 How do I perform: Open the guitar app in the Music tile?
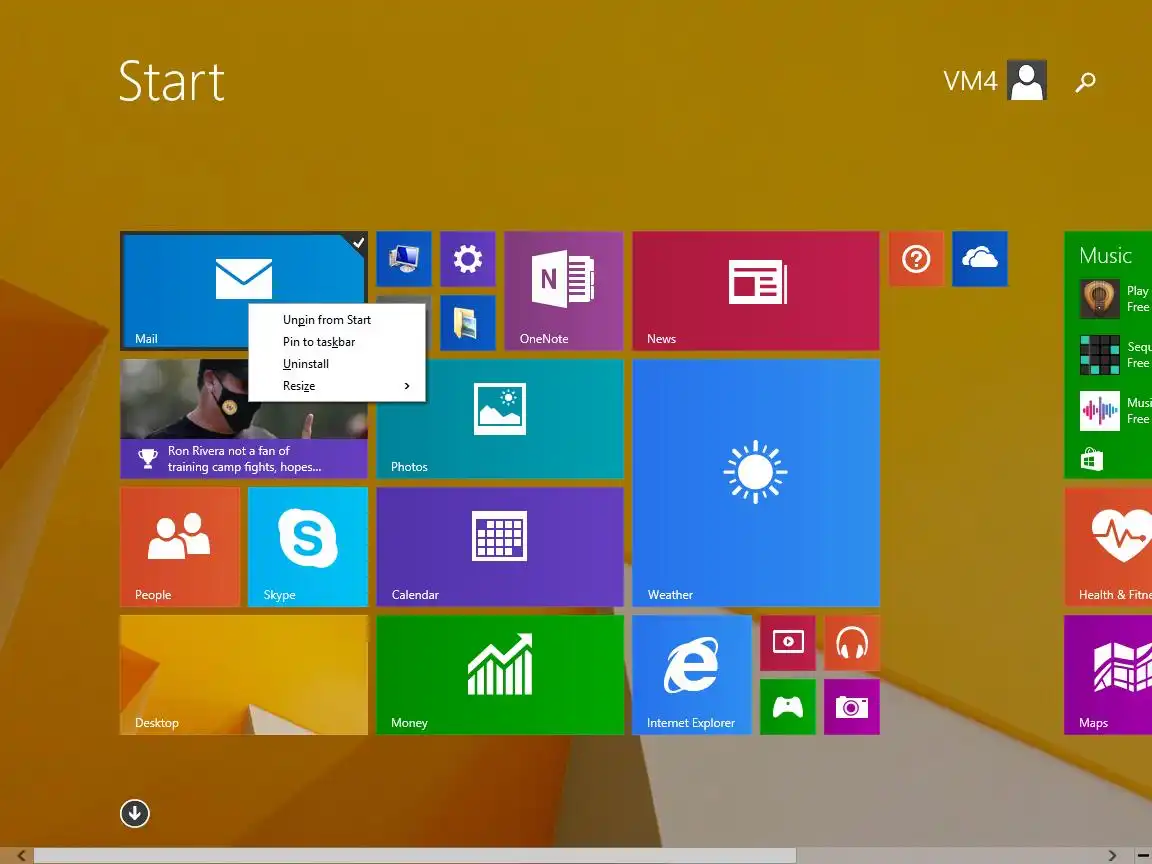[x=1099, y=298]
